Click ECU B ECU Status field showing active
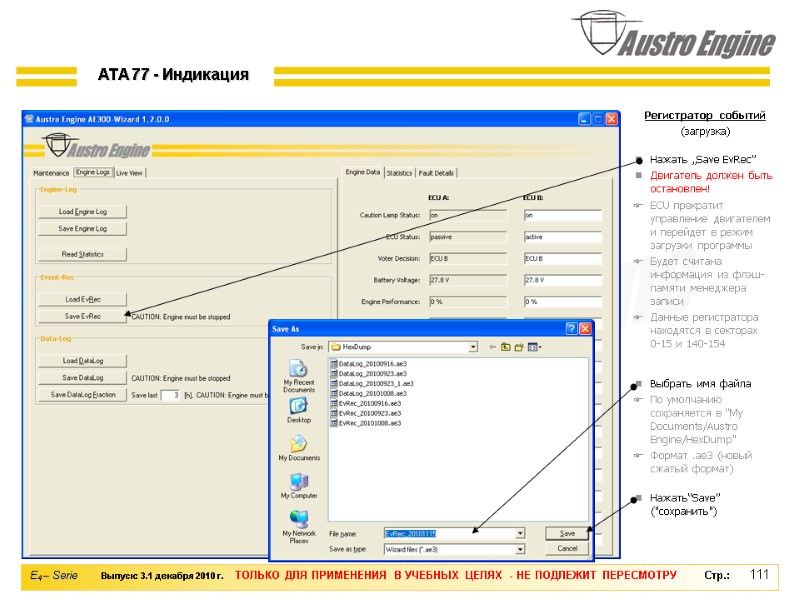Viewport: 800px width, 600px height. point(563,237)
